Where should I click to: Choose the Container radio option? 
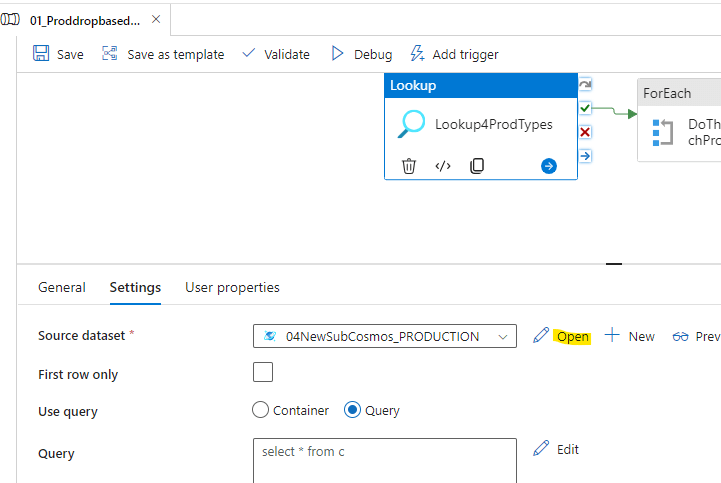(261, 410)
